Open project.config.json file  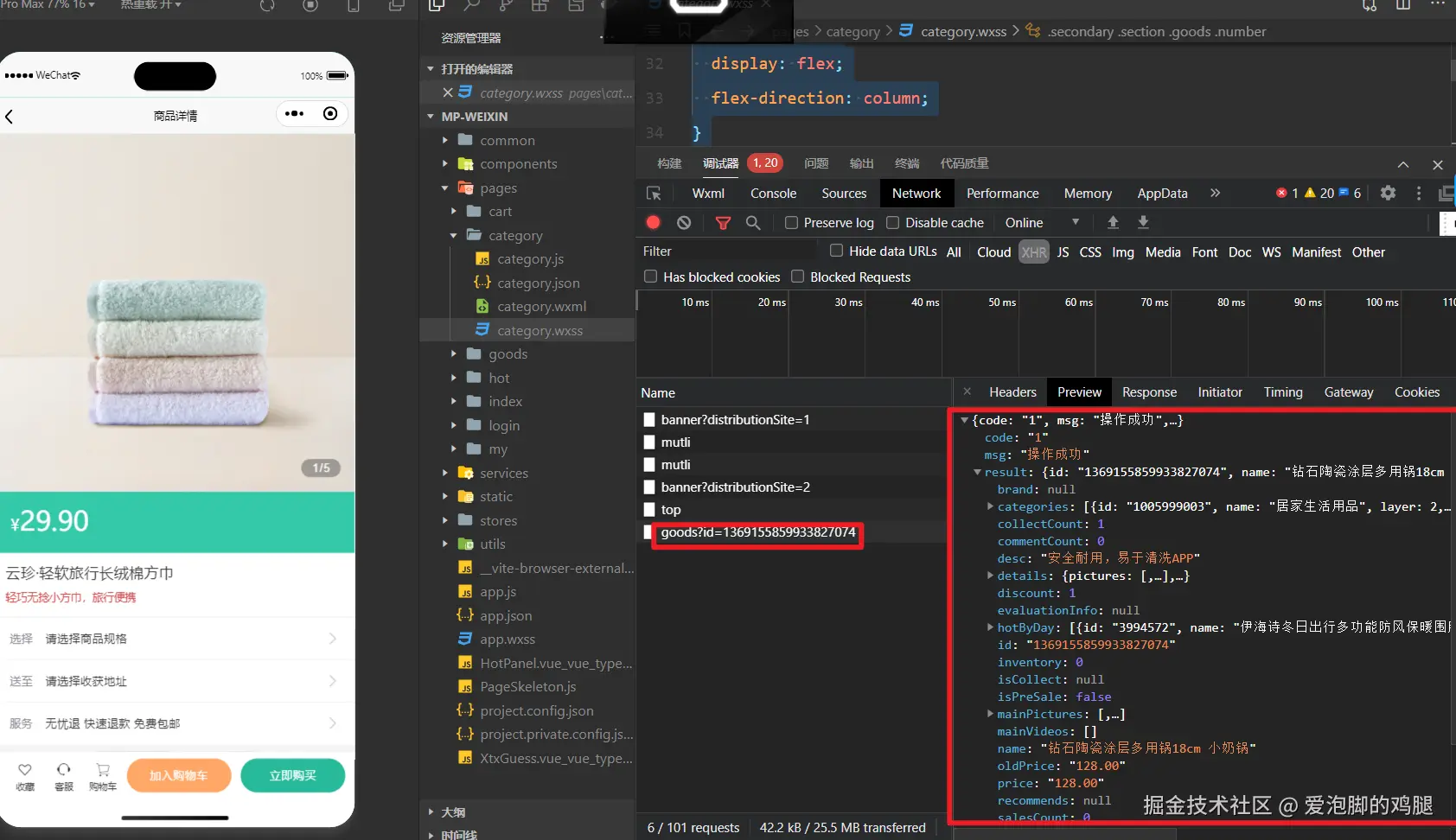click(536, 710)
